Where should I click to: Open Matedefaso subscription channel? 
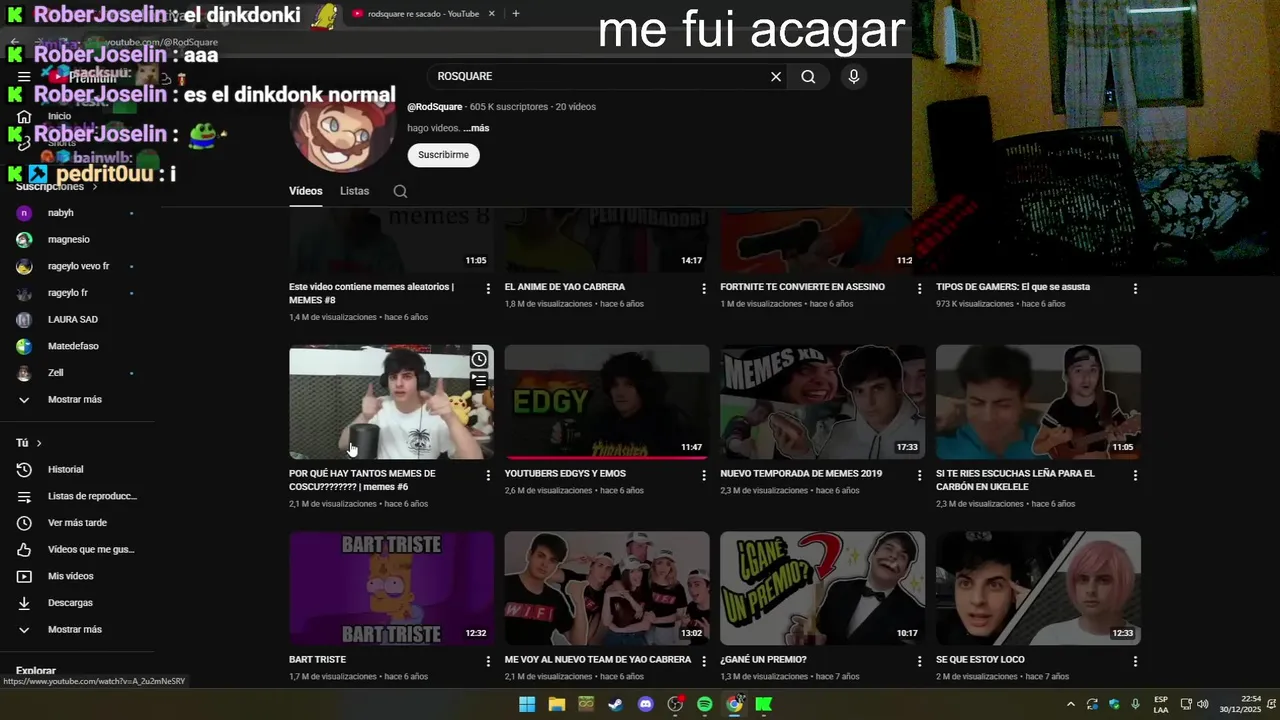coord(76,346)
